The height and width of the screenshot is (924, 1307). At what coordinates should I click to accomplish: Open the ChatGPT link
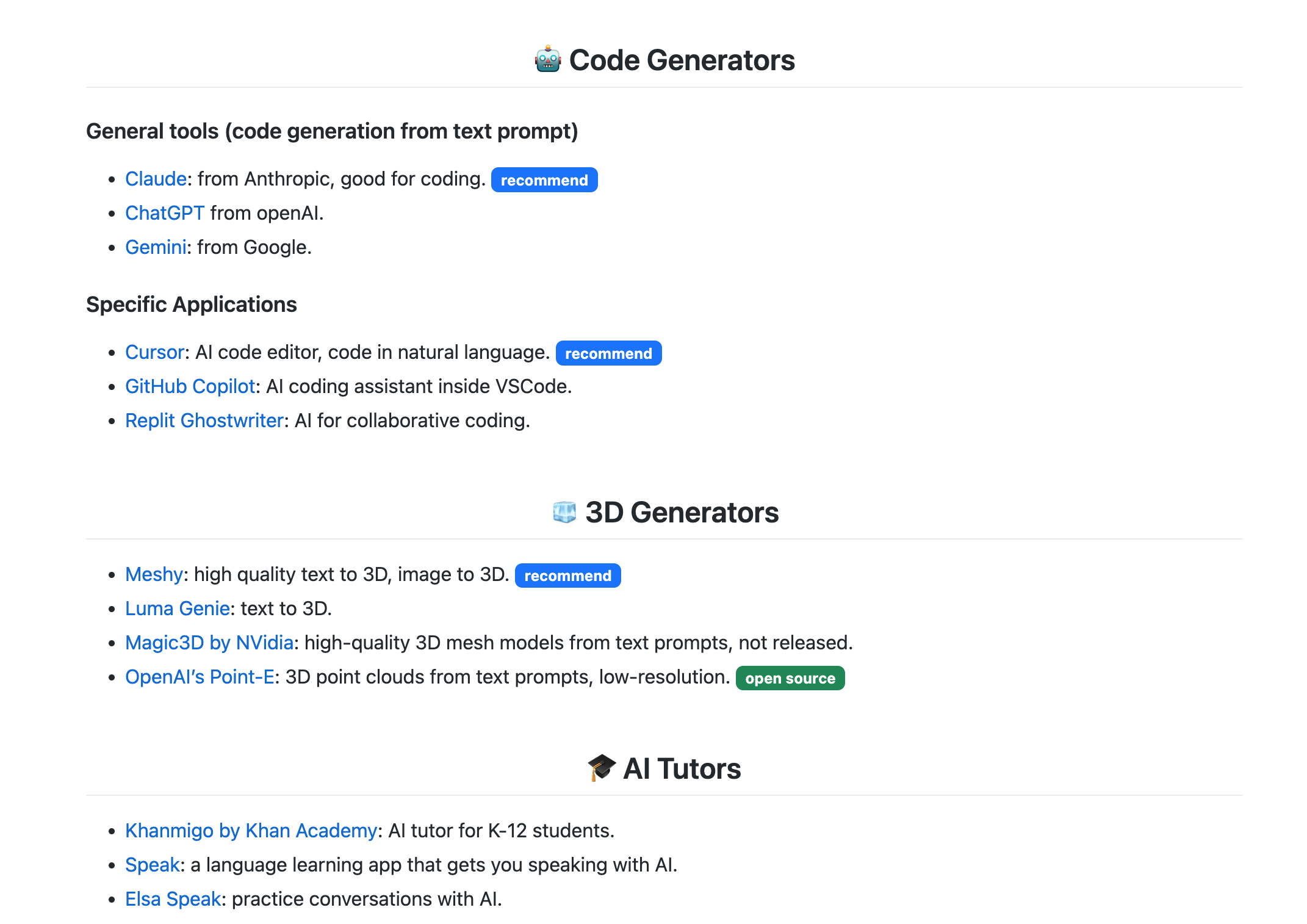point(165,213)
